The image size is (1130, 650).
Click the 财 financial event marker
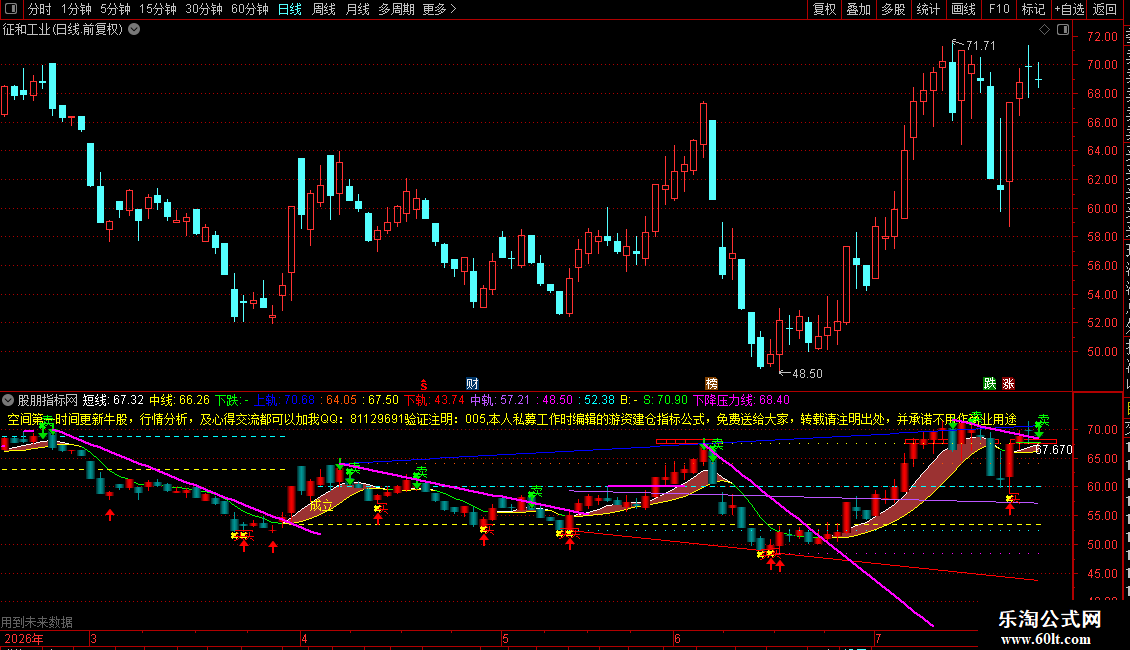pos(472,383)
